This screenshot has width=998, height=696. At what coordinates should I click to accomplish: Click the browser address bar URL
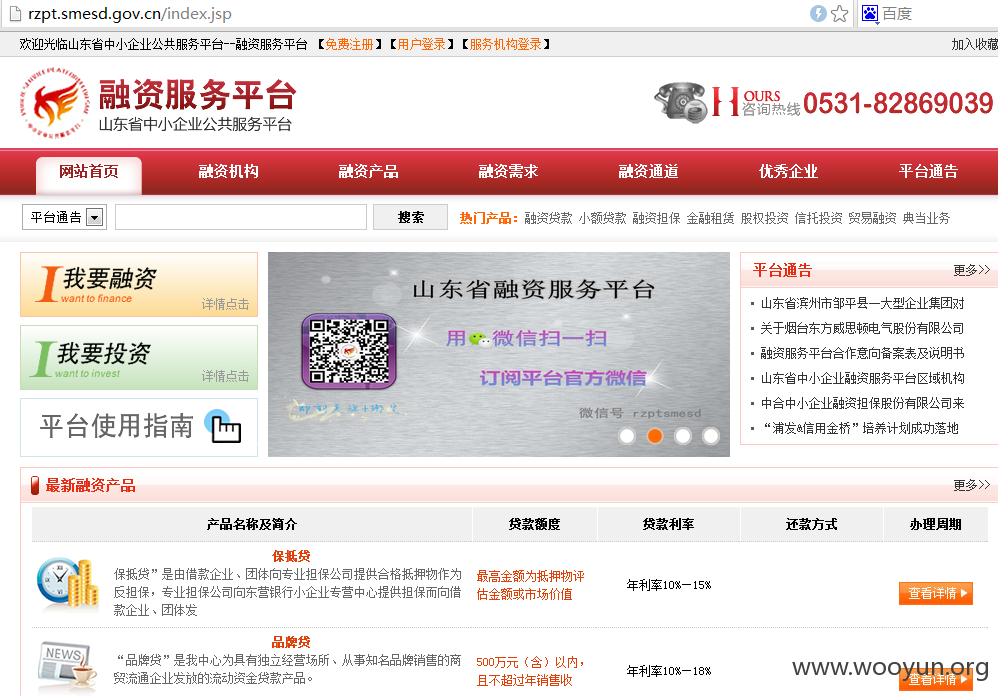coord(130,13)
